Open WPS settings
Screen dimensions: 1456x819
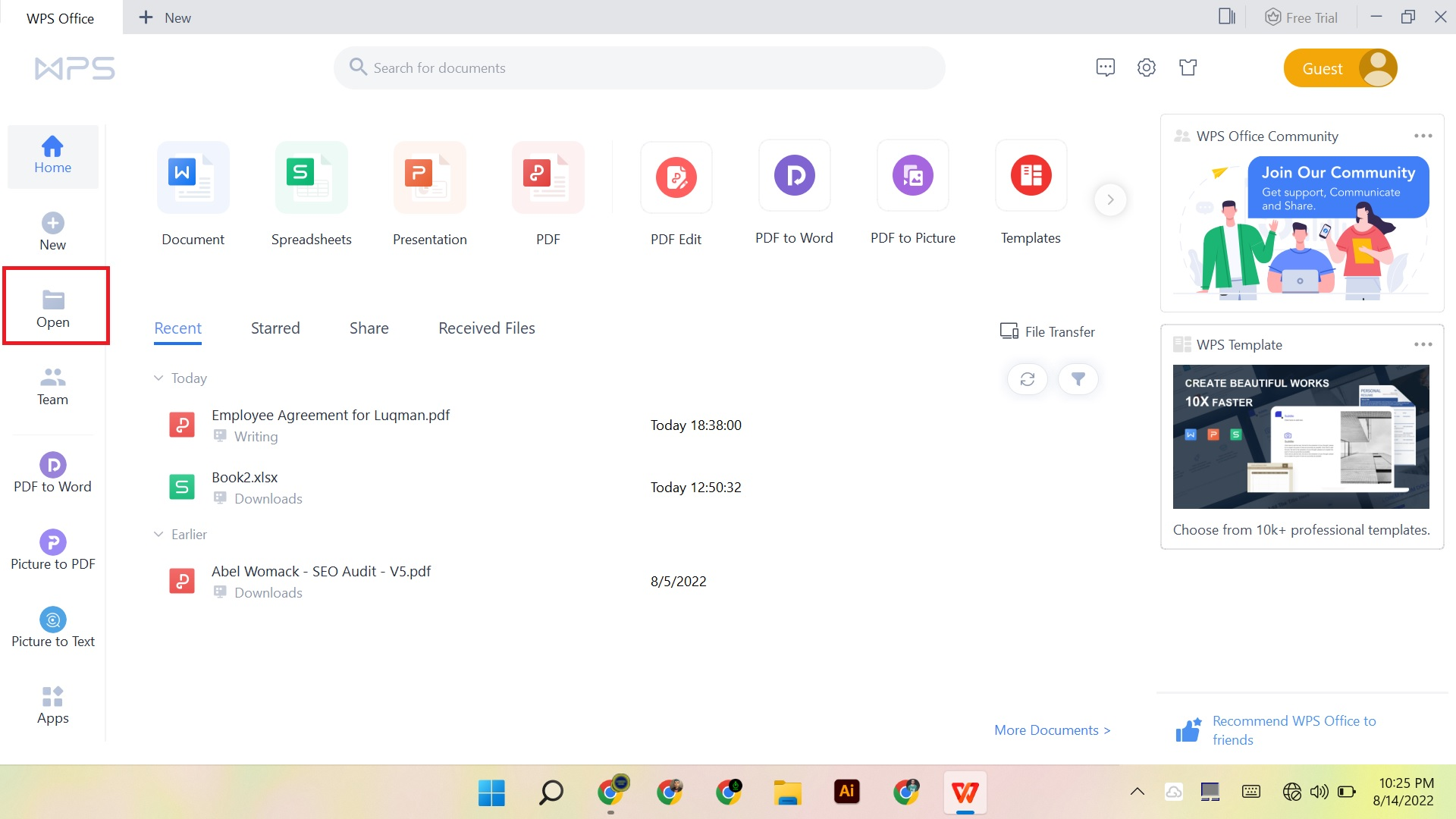[1147, 67]
